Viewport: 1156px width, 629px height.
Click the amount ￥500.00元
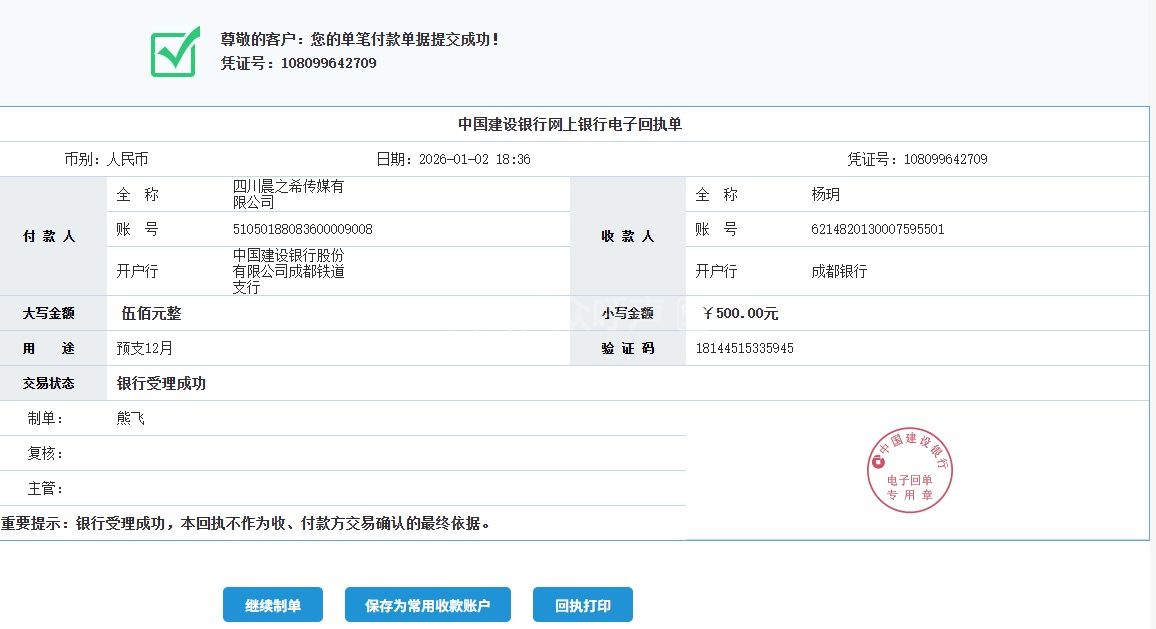click(740, 313)
